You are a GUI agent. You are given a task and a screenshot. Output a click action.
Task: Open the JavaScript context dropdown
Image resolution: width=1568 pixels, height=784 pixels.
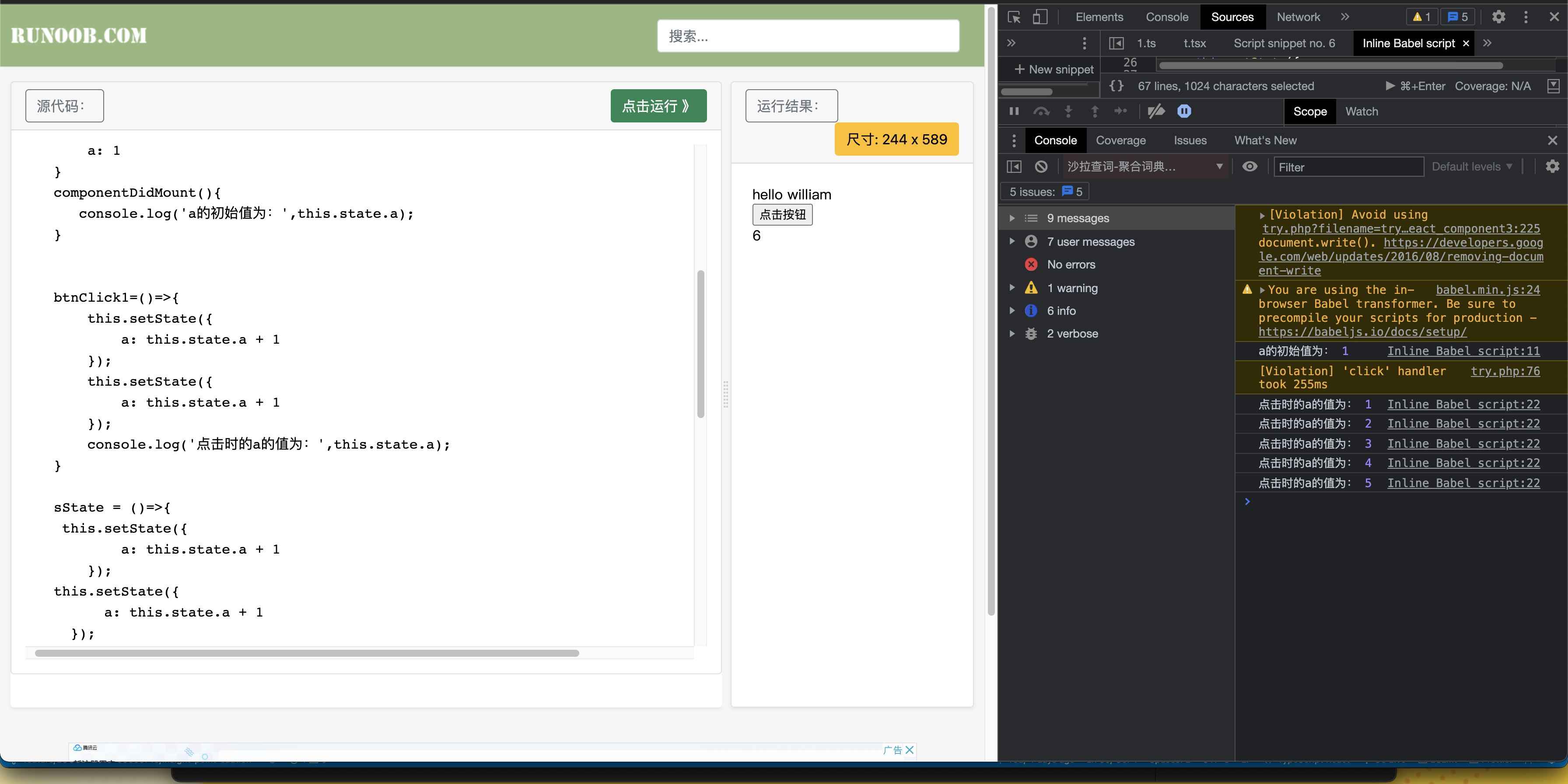coord(1145,167)
